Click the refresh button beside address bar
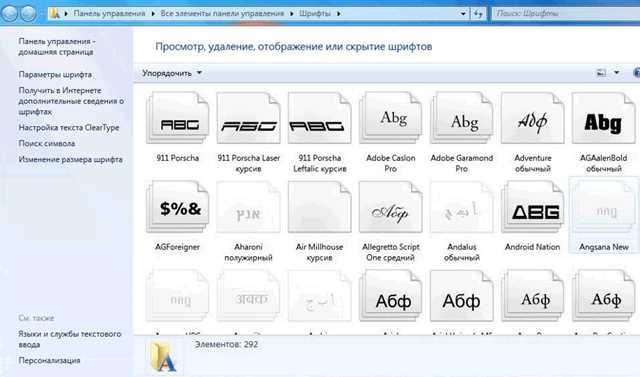This screenshot has width=640, height=377. pyautogui.click(x=478, y=13)
